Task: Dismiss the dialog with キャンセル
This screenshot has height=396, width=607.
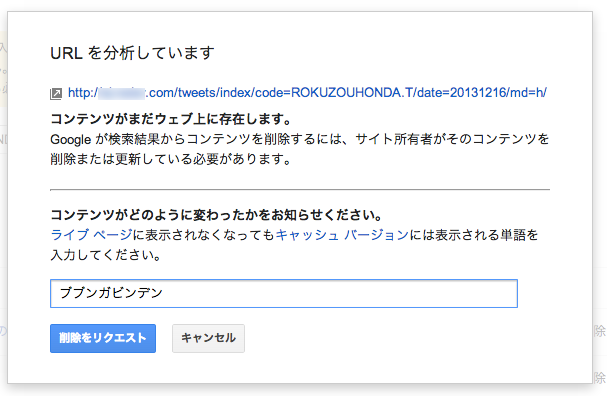Action: [208, 338]
